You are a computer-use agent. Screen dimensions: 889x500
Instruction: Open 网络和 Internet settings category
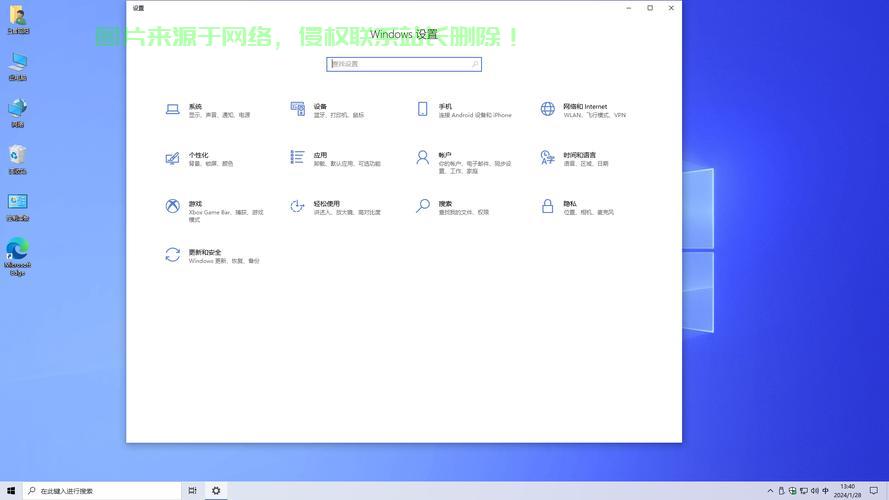tap(584, 110)
